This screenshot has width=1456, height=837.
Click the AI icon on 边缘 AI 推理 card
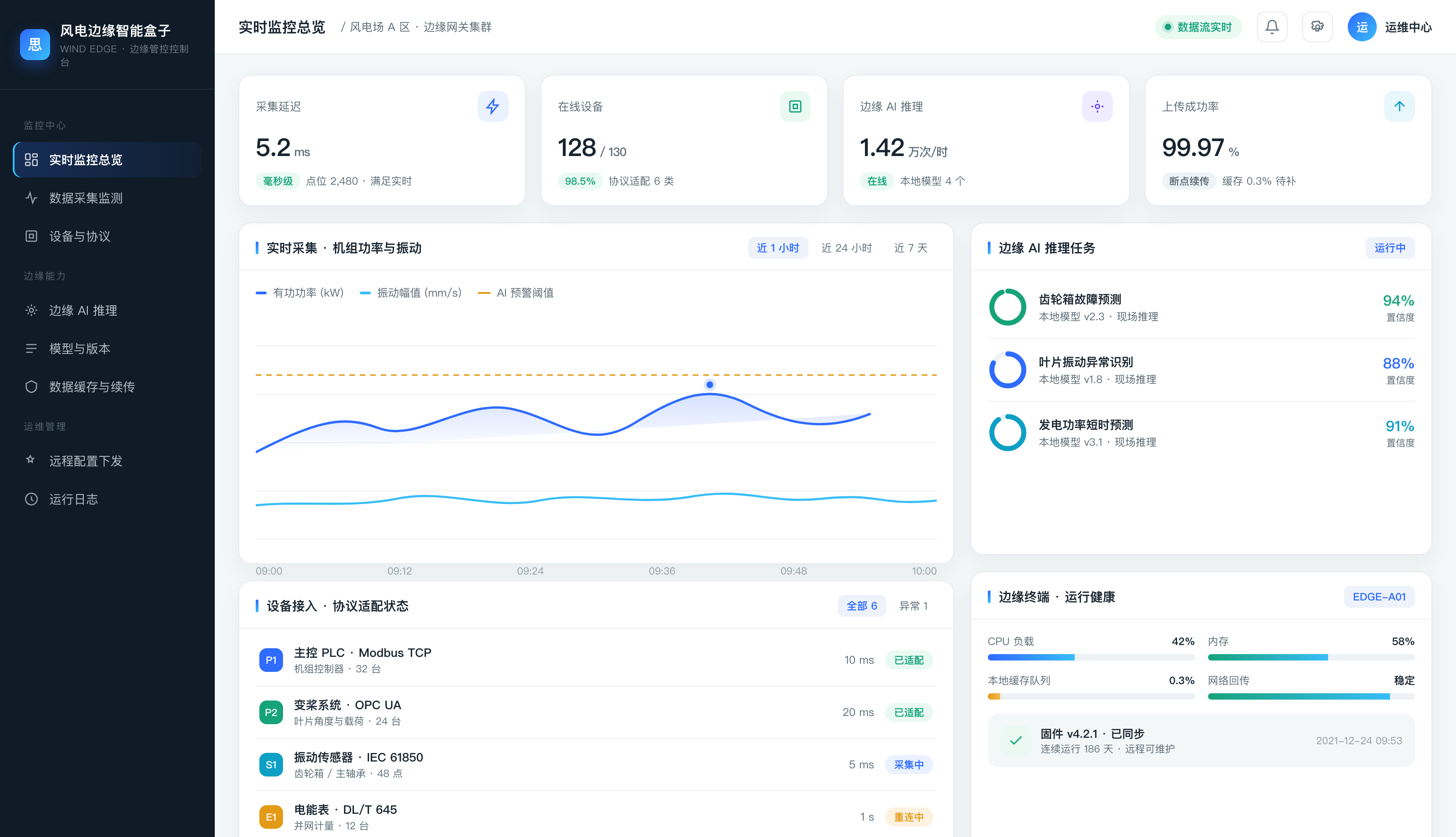pos(1097,106)
